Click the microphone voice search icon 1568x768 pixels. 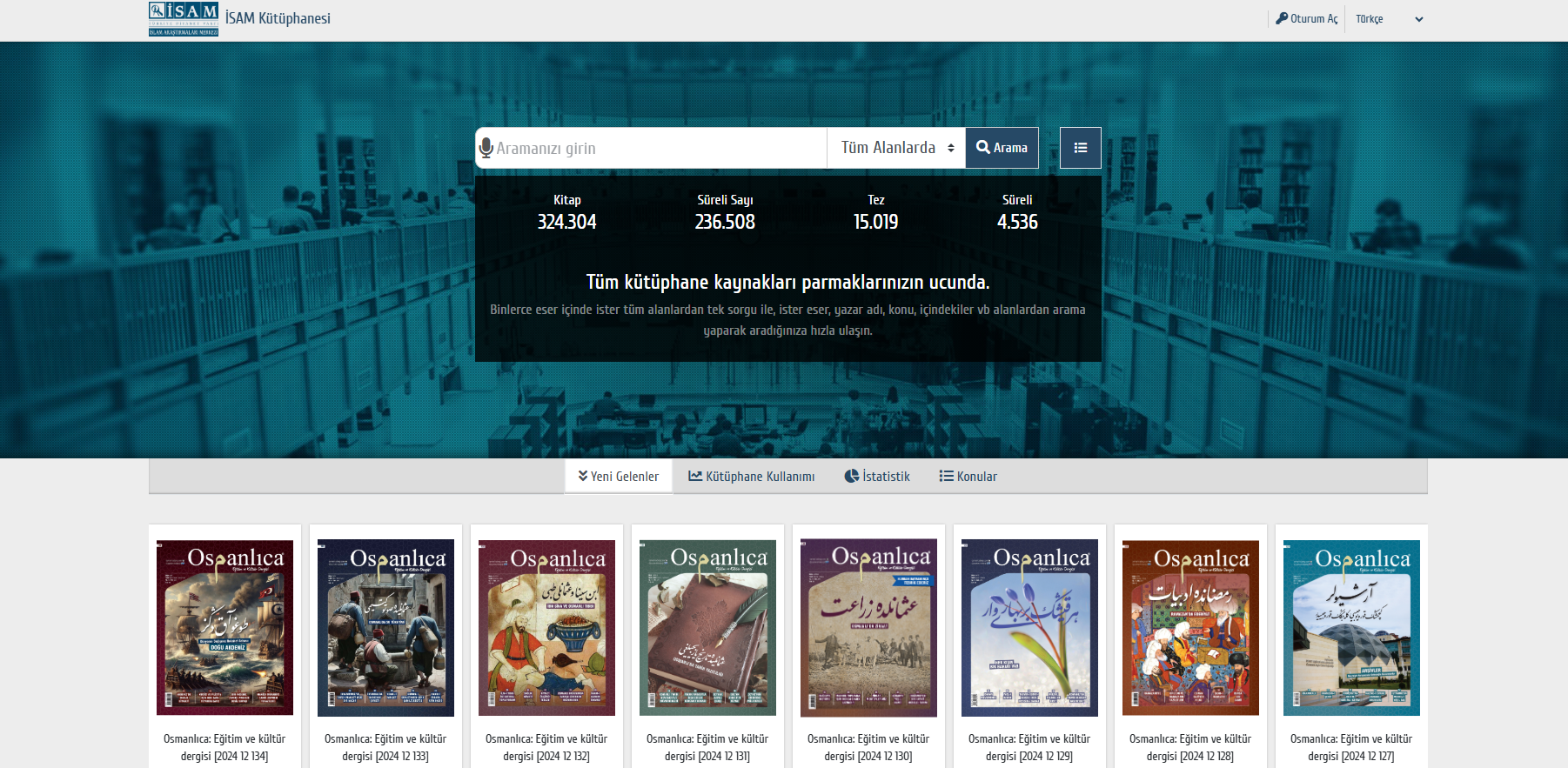point(486,149)
